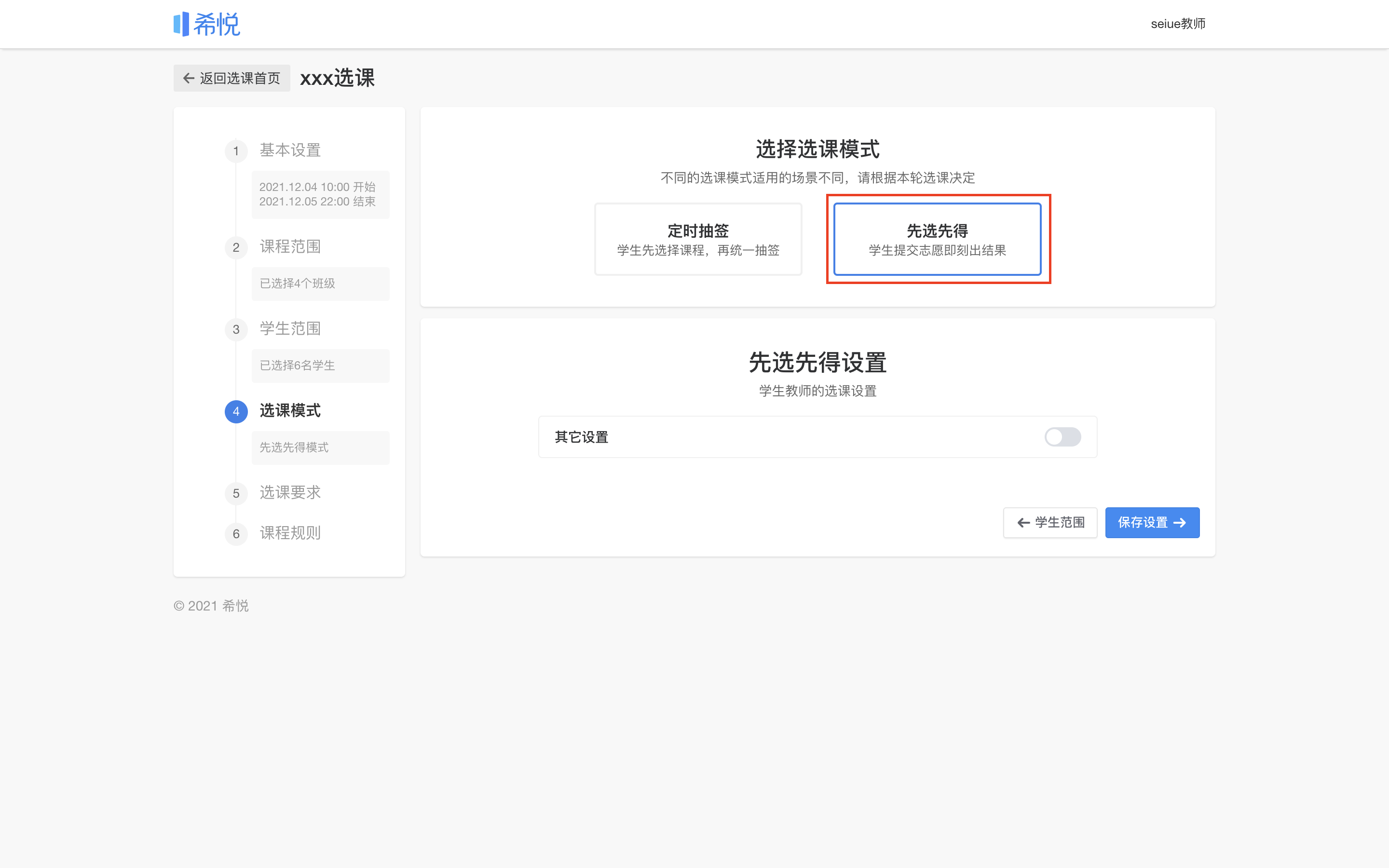Click the 先选先得设置 heading
This screenshot has height=868, width=1389.
pos(817,363)
